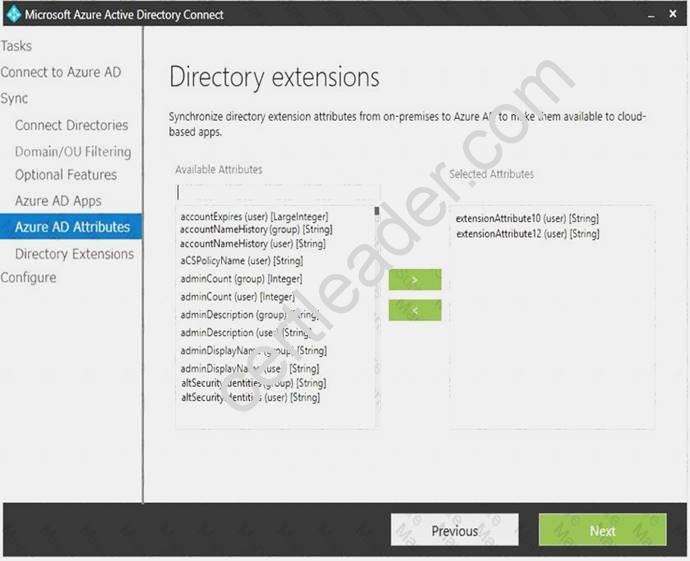
Task: Select adminCount (user) [Integer]
Action: (238, 297)
